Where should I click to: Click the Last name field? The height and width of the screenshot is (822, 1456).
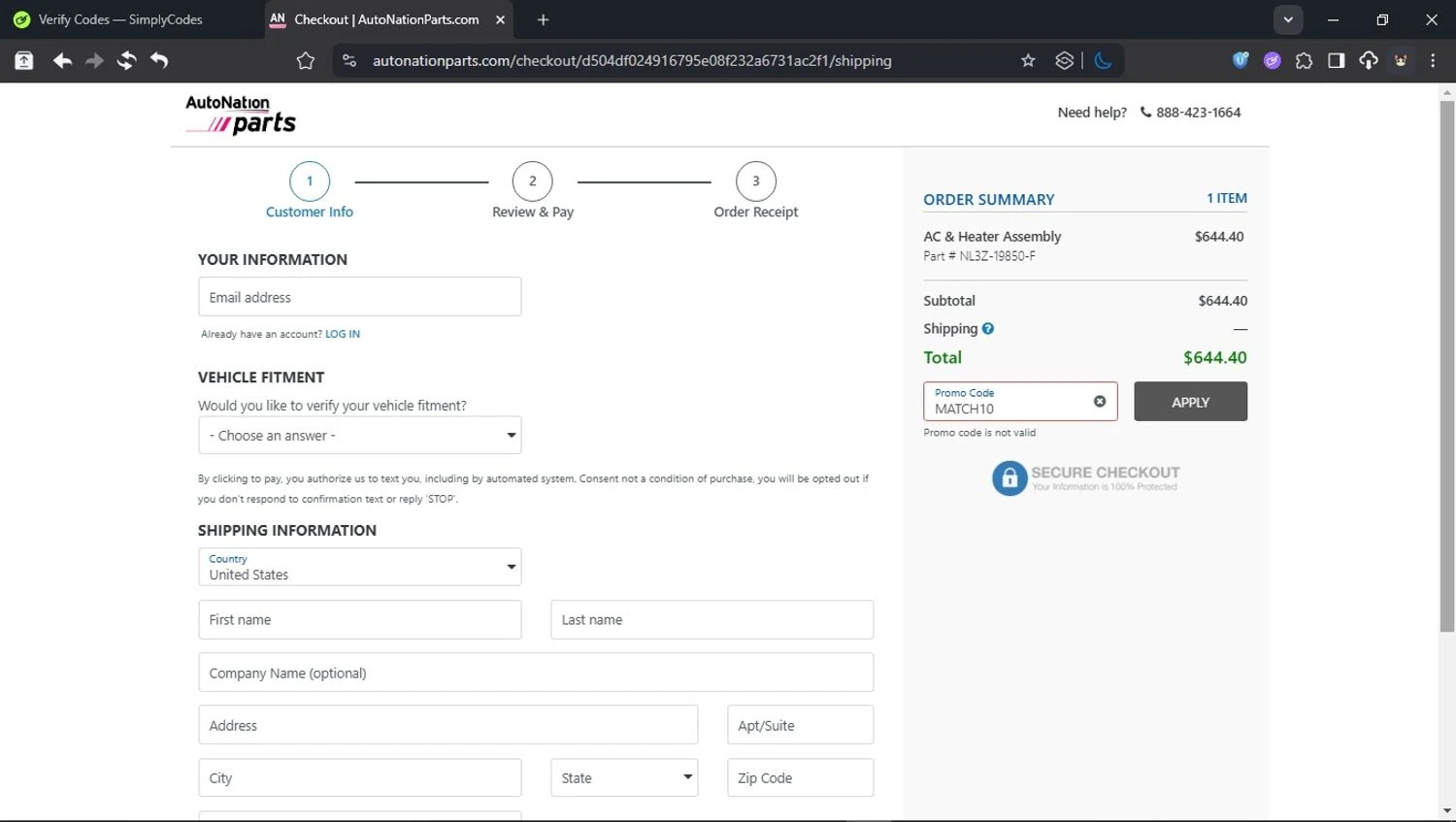click(712, 619)
